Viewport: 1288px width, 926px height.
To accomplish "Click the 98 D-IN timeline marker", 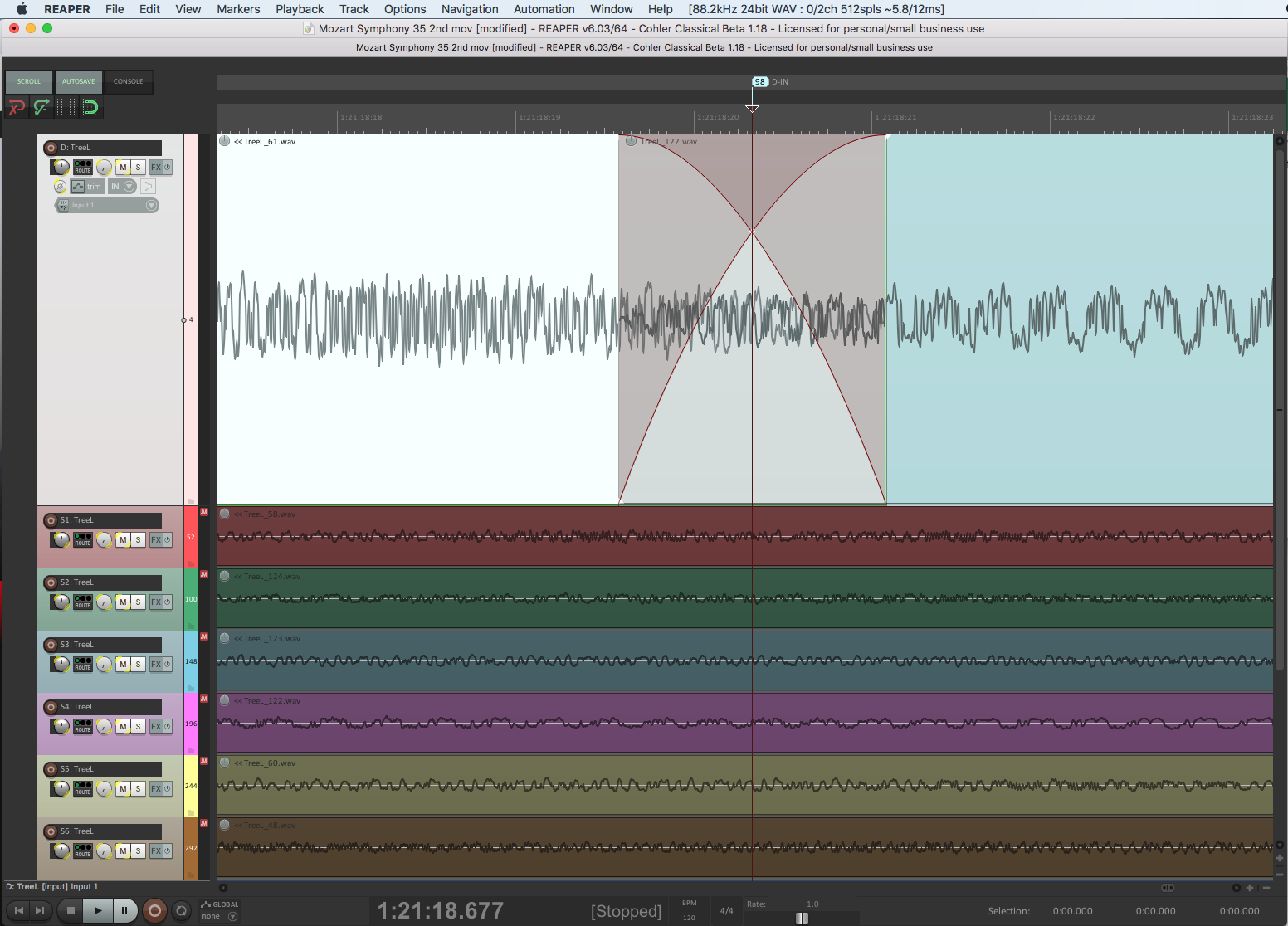I will [760, 81].
